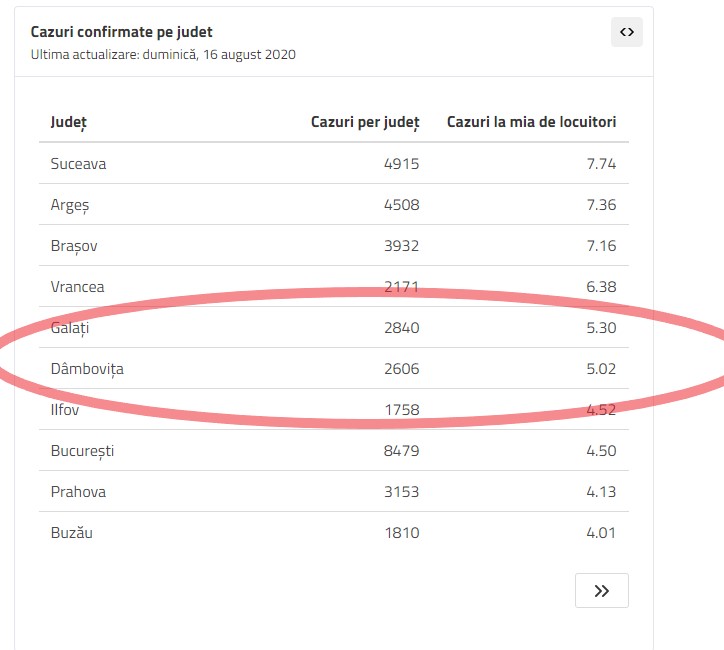Select the Ilfov county cell
The width and height of the screenshot is (724, 650).
point(65,409)
